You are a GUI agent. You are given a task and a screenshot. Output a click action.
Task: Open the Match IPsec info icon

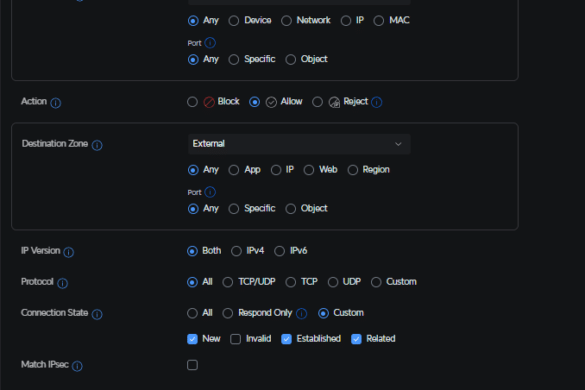pyautogui.click(x=77, y=366)
